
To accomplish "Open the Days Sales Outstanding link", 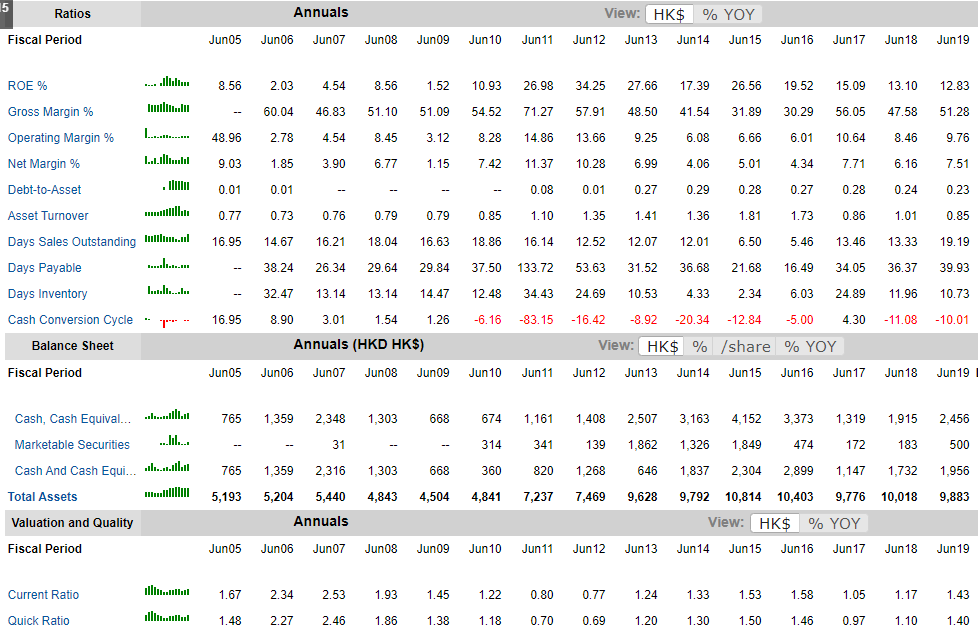I will 72,241.
